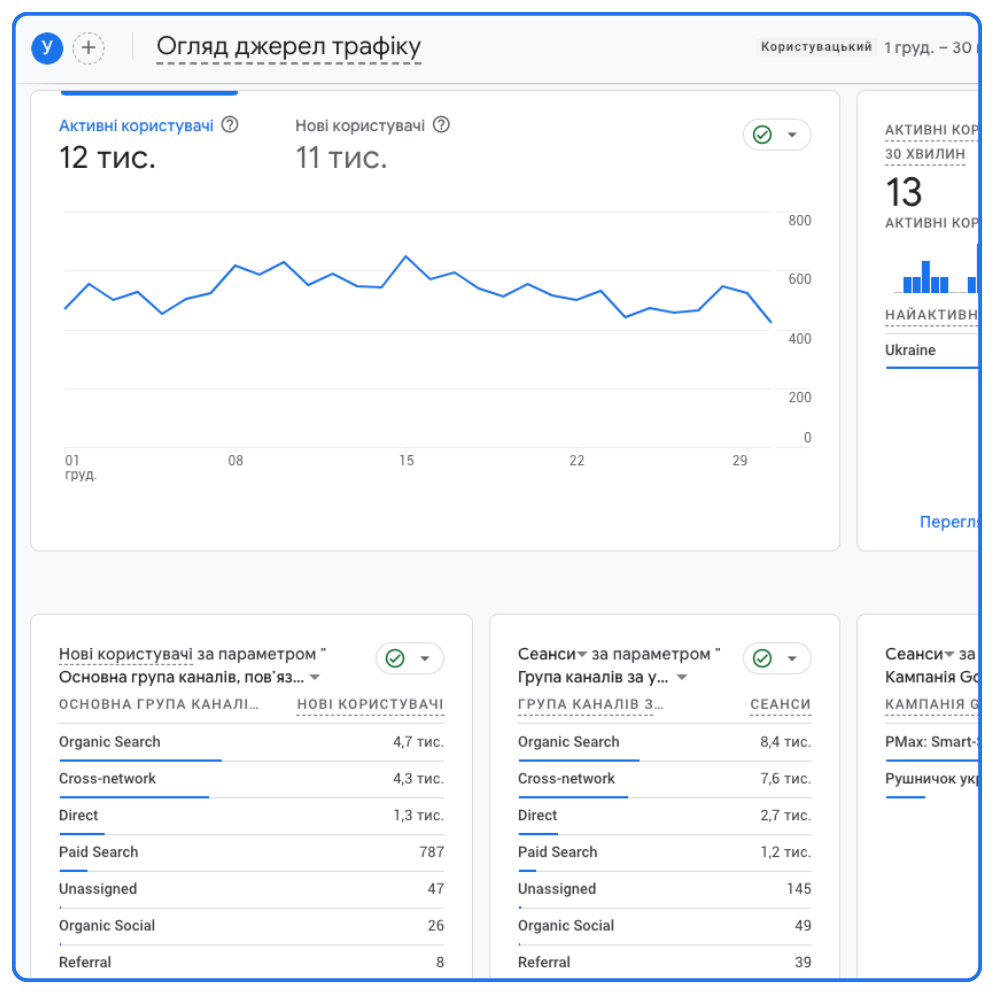Click green checkmark status icon on line chart card
The image size is (1000, 1000).
(x=763, y=135)
